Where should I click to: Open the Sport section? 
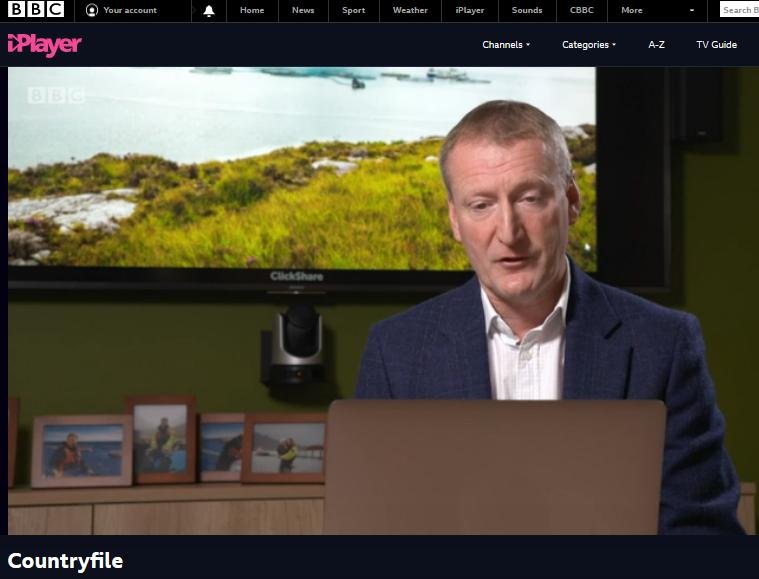click(353, 10)
